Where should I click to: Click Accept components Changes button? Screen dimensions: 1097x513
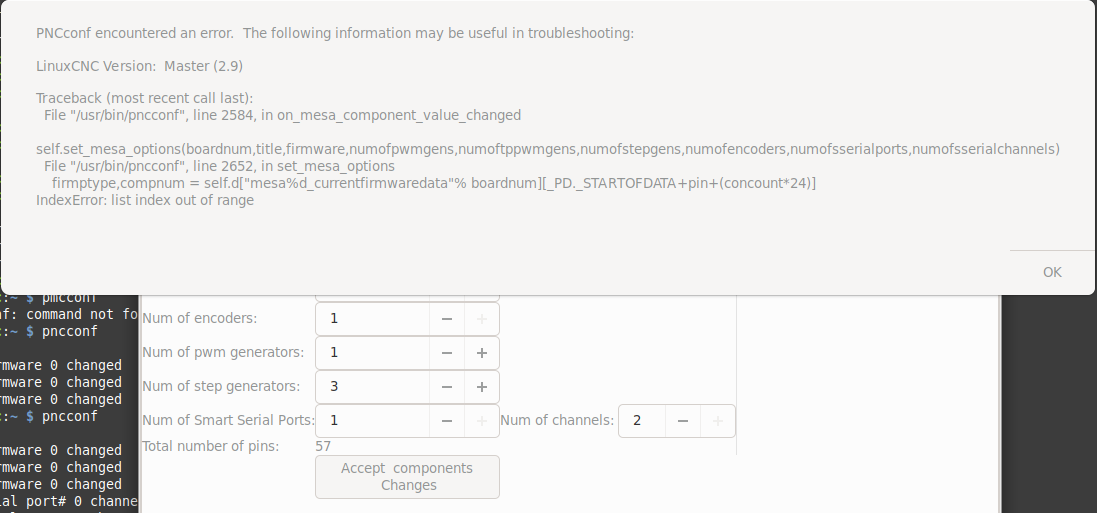(407, 477)
